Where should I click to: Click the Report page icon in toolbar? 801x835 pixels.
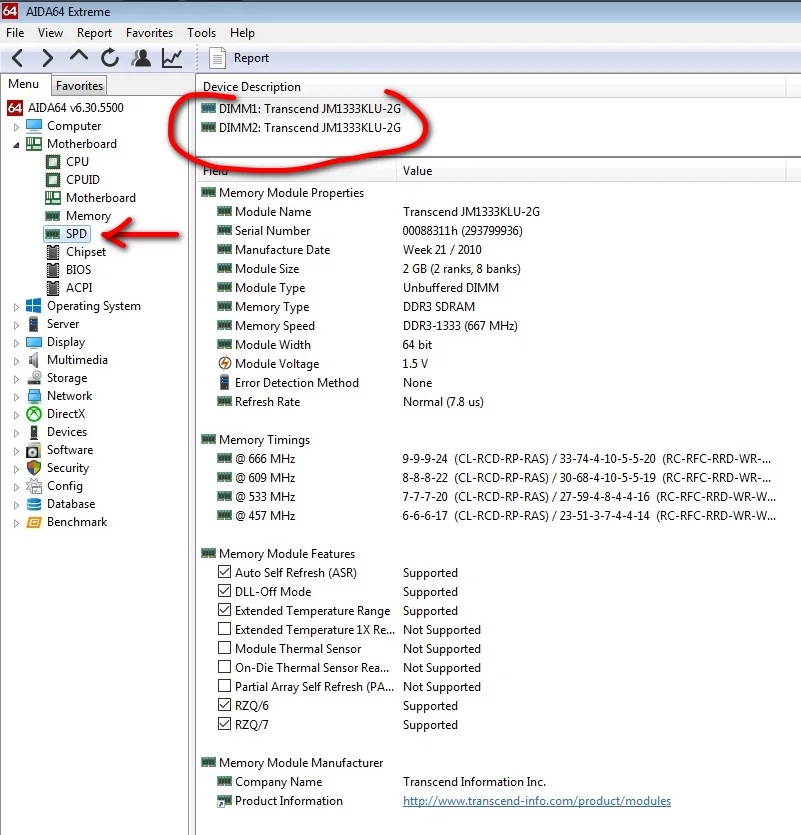(217, 58)
